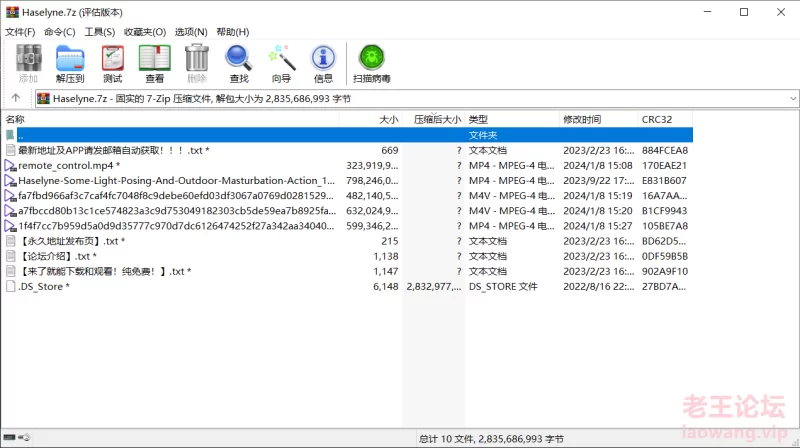Click the archive icon in address bar
This screenshot has height=448, width=800.
43,98
